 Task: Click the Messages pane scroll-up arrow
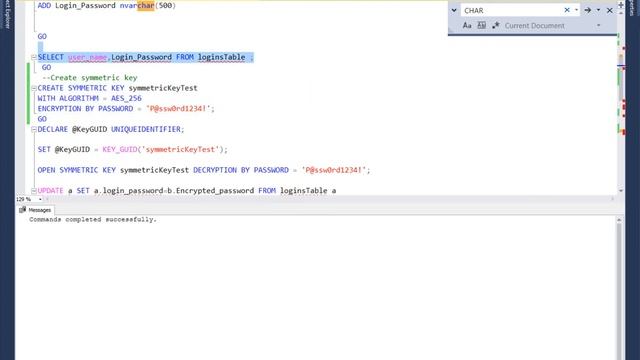click(x=619, y=220)
